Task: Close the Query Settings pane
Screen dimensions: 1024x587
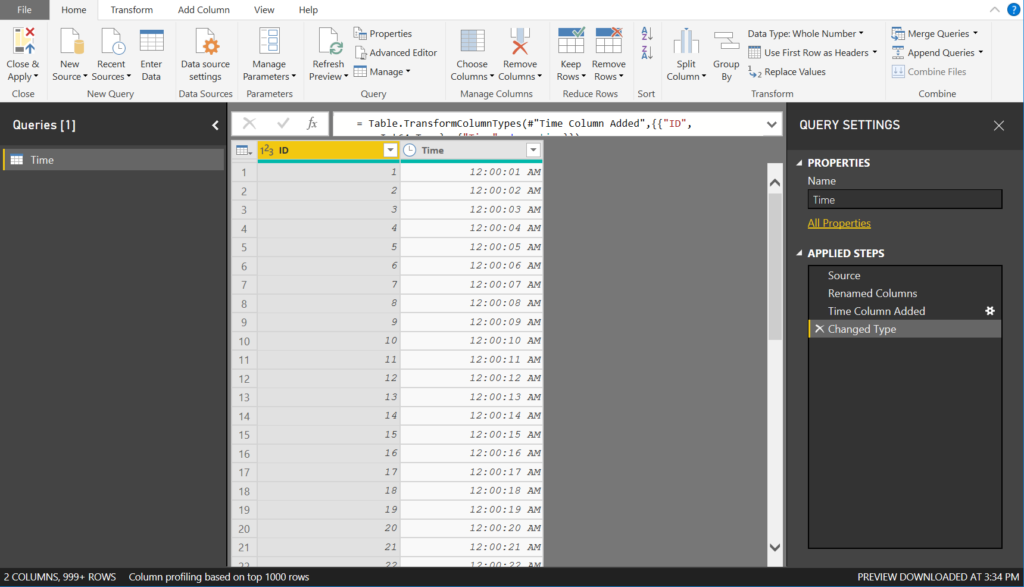Action: 999,125
